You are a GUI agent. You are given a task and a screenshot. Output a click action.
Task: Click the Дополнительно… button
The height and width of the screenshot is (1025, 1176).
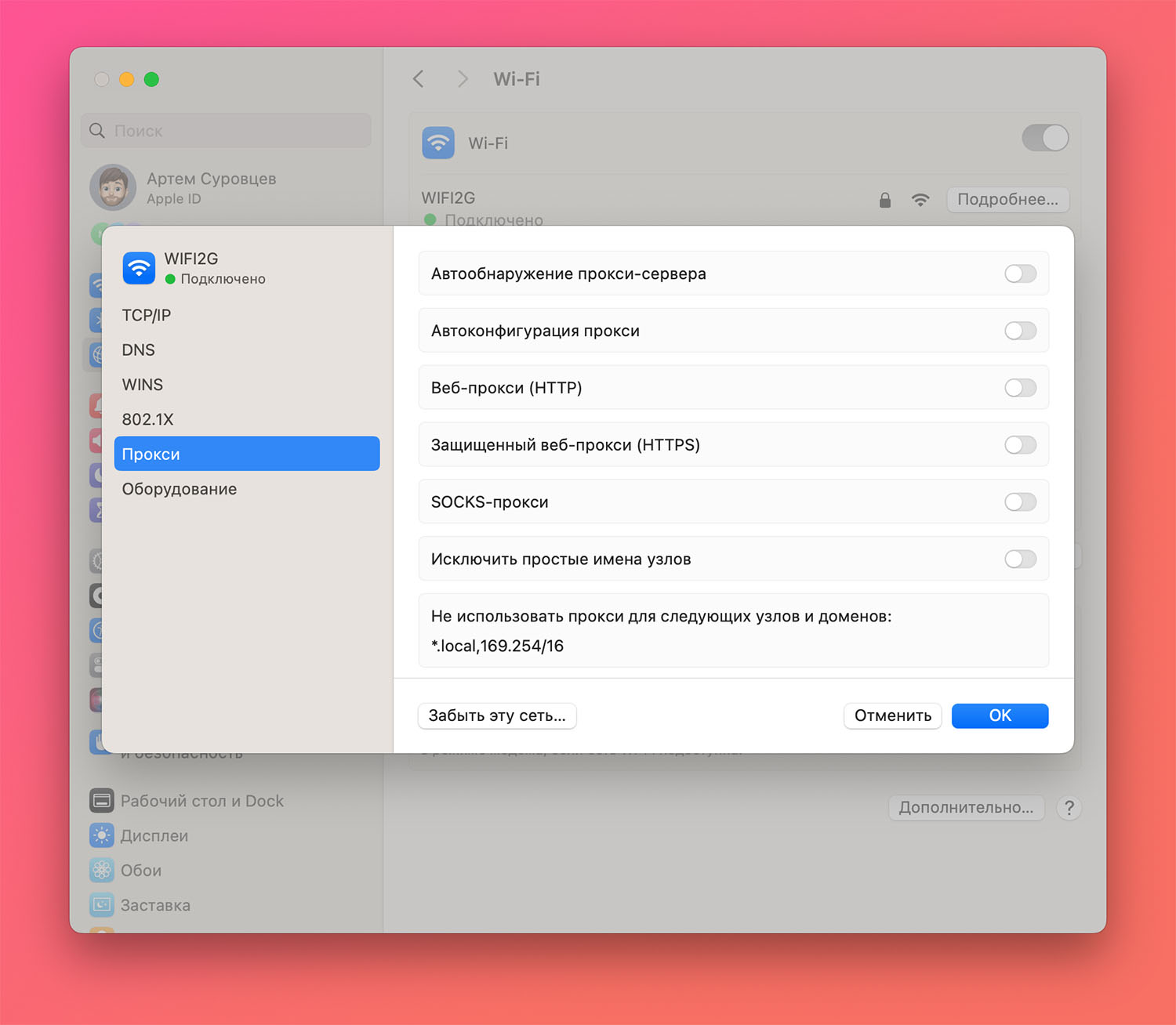(x=967, y=807)
